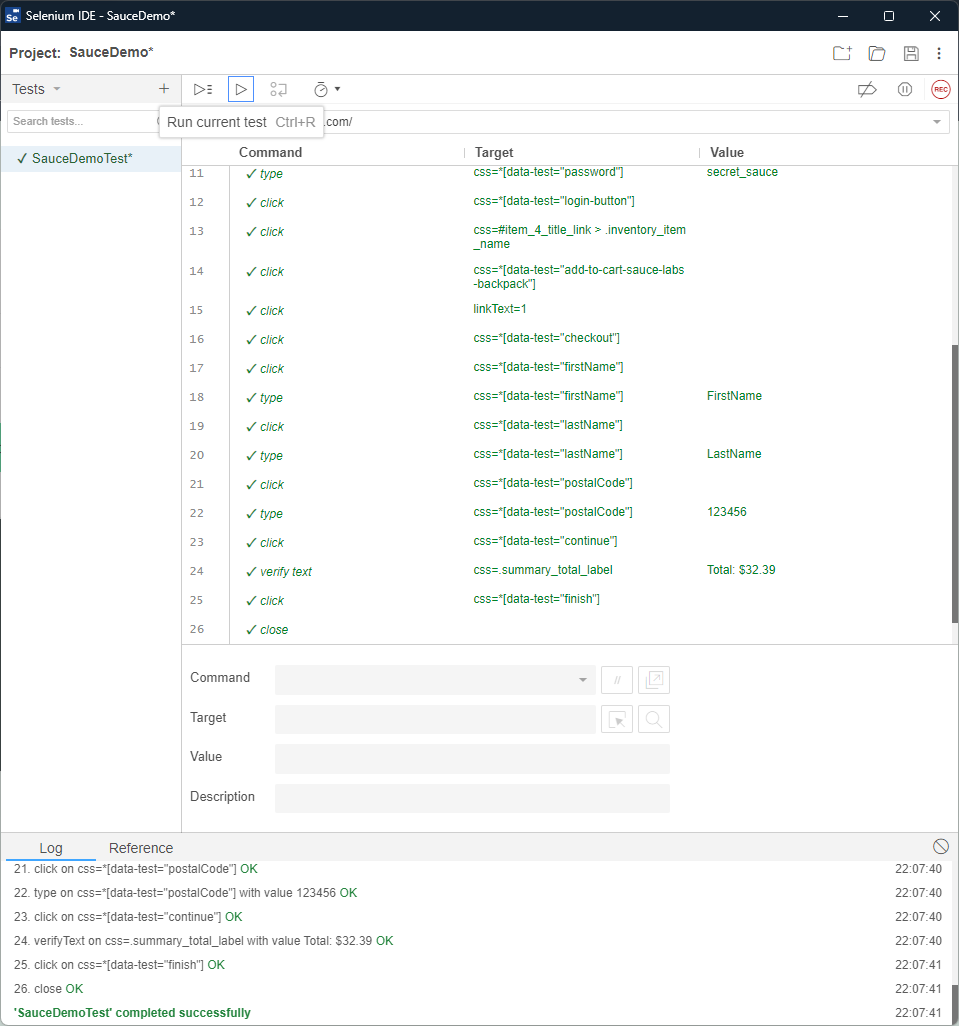The width and height of the screenshot is (959, 1026).
Task: Open the test execution speed timer icon
Action: coord(321,89)
